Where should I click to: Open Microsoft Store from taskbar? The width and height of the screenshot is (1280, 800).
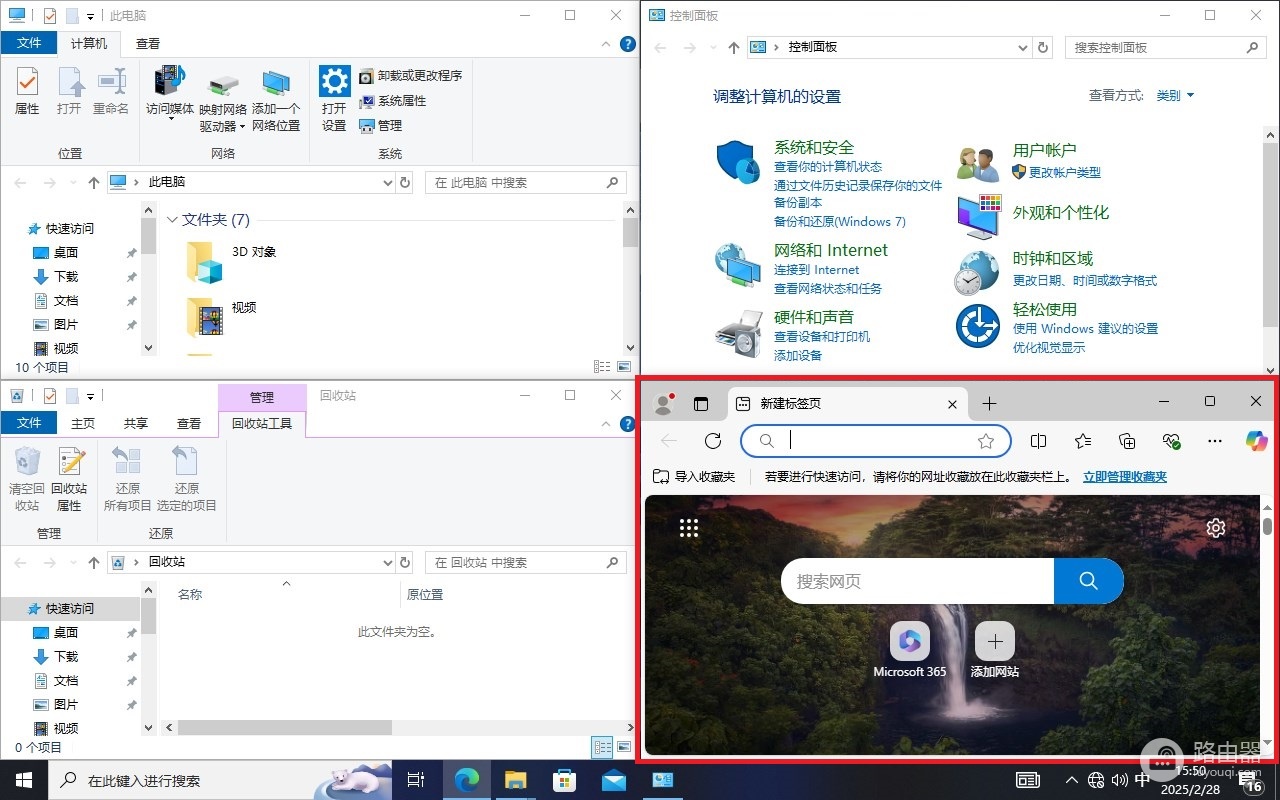point(564,780)
